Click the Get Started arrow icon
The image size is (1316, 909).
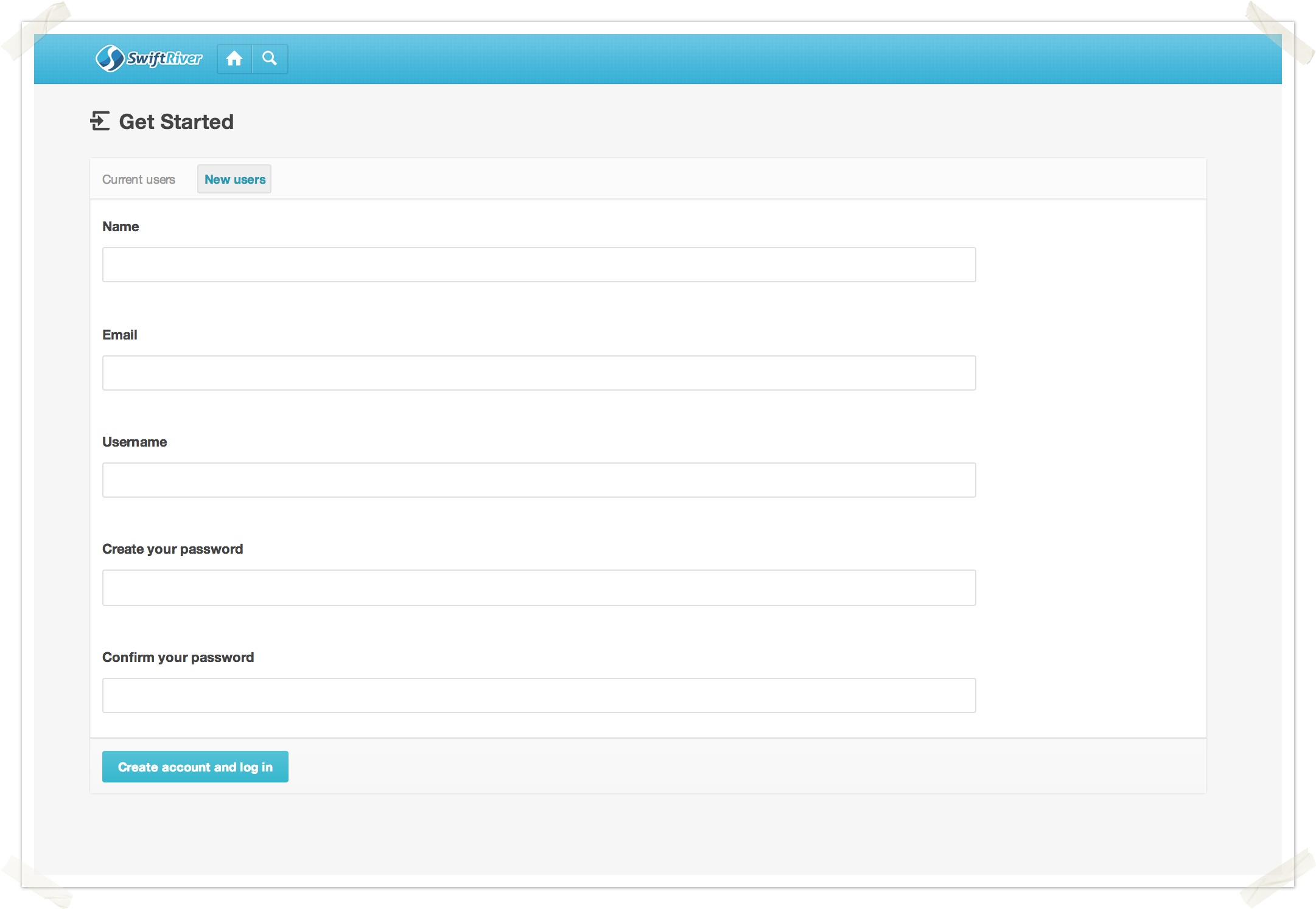pyautogui.click(x=100, y=121)
